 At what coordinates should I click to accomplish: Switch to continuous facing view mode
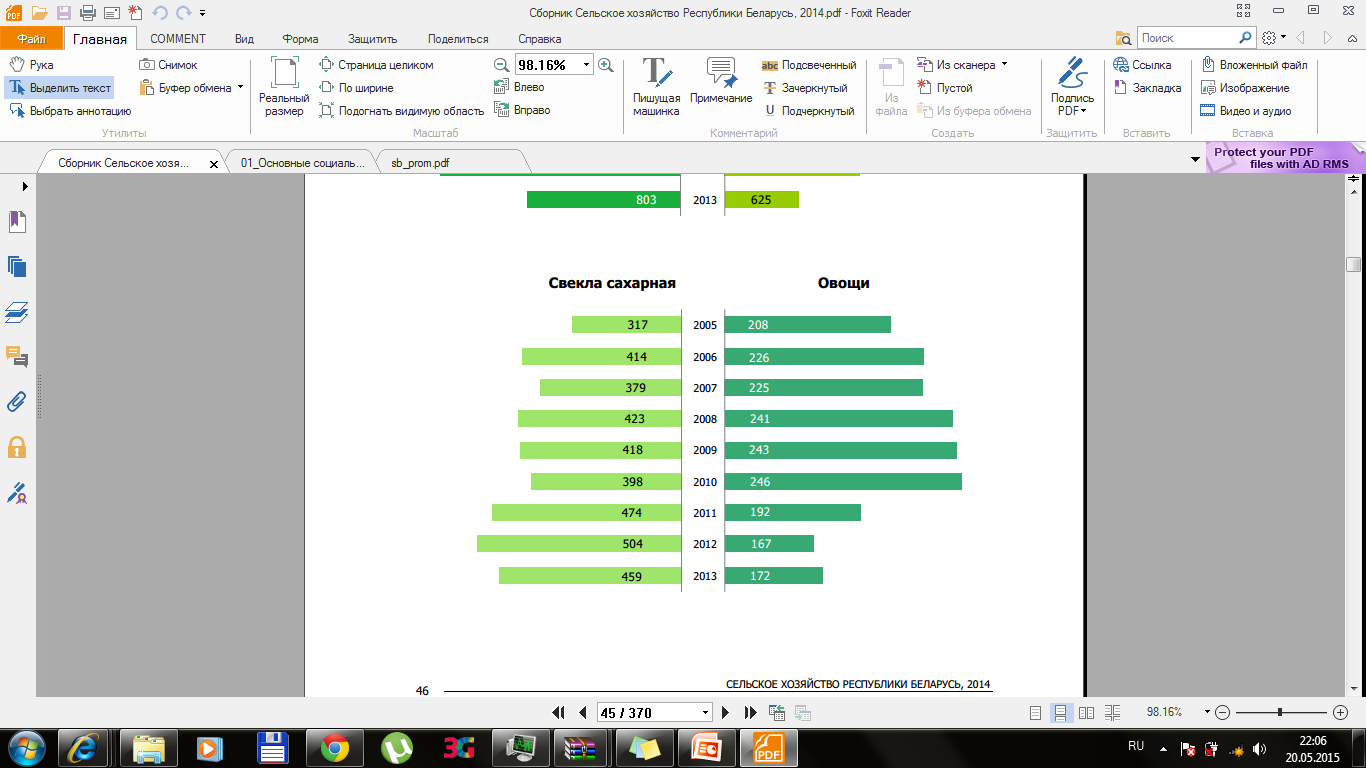[1111, 713]
